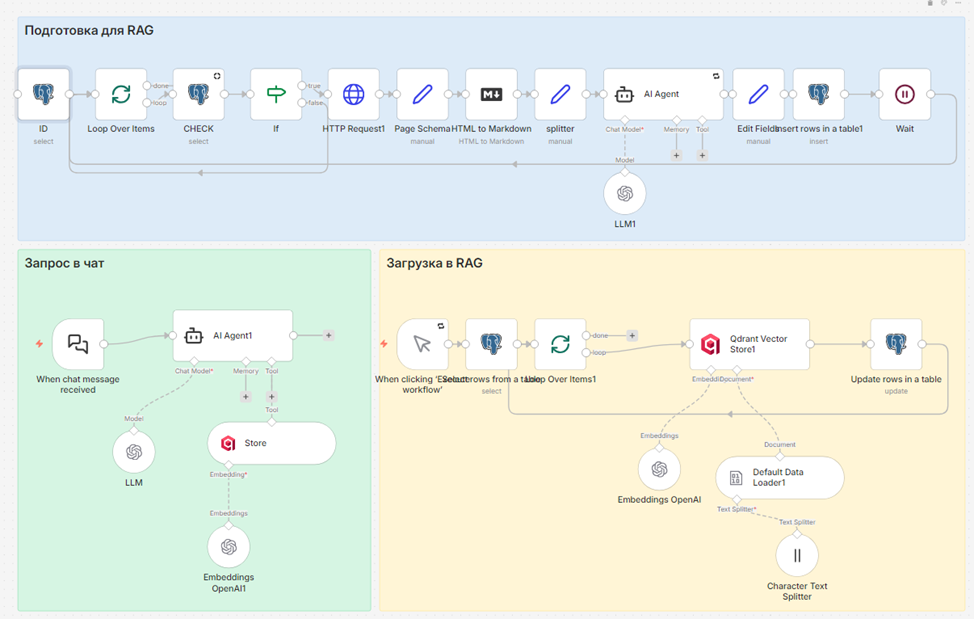Select the ID Postgres node
This screenshot has height=619, width=974.
click(43, 94)
